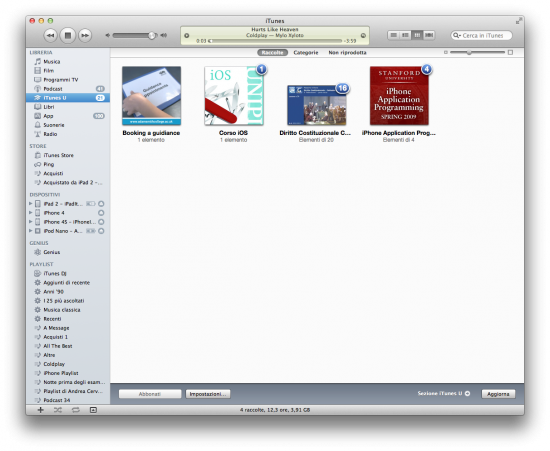Image resolution: width=550 pixels, height=451 pixels.
Task: Select the Non riprodotta tab
Action: tap(347, 53)
